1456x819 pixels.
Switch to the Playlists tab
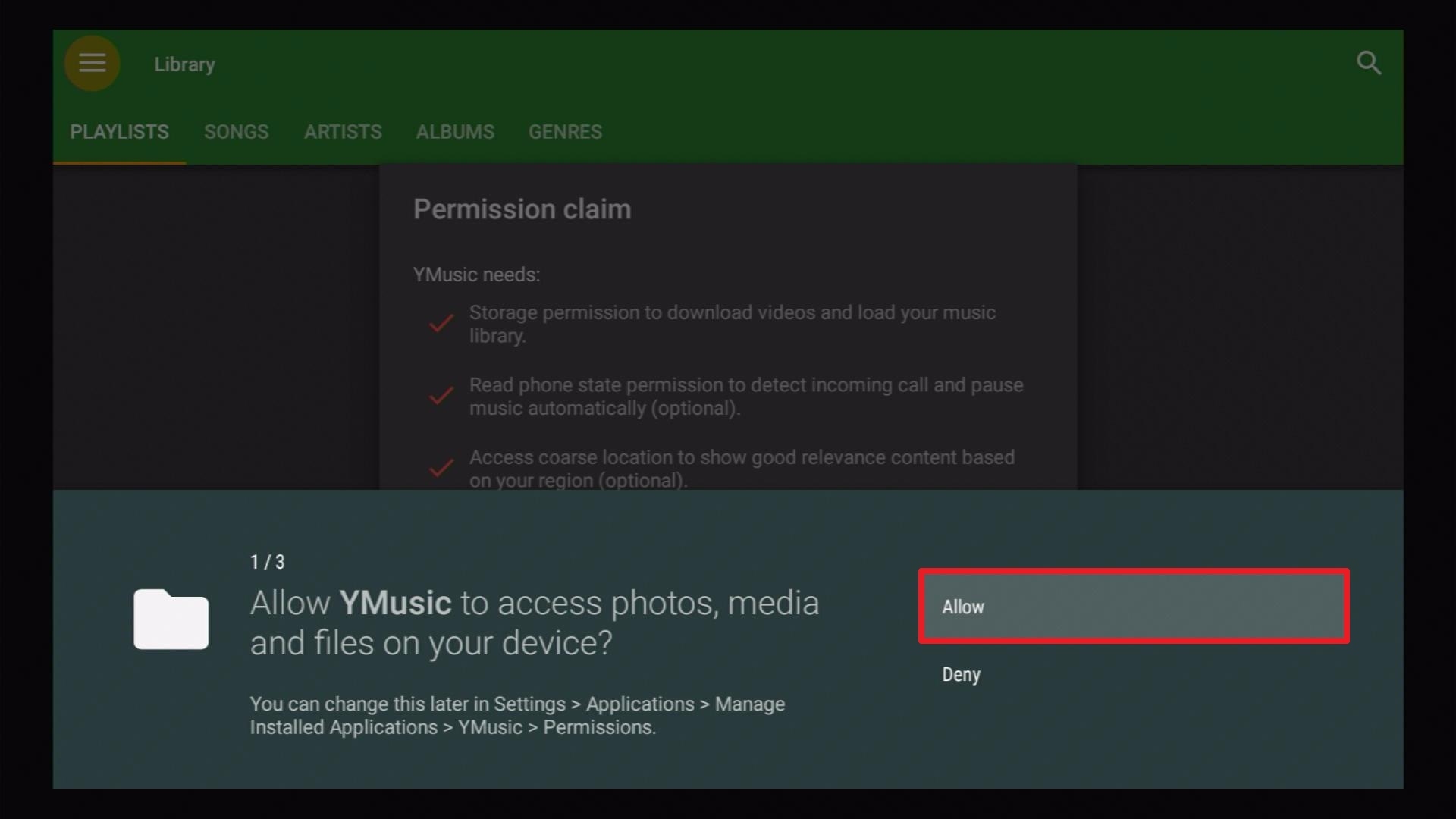(x=119, y=132)
